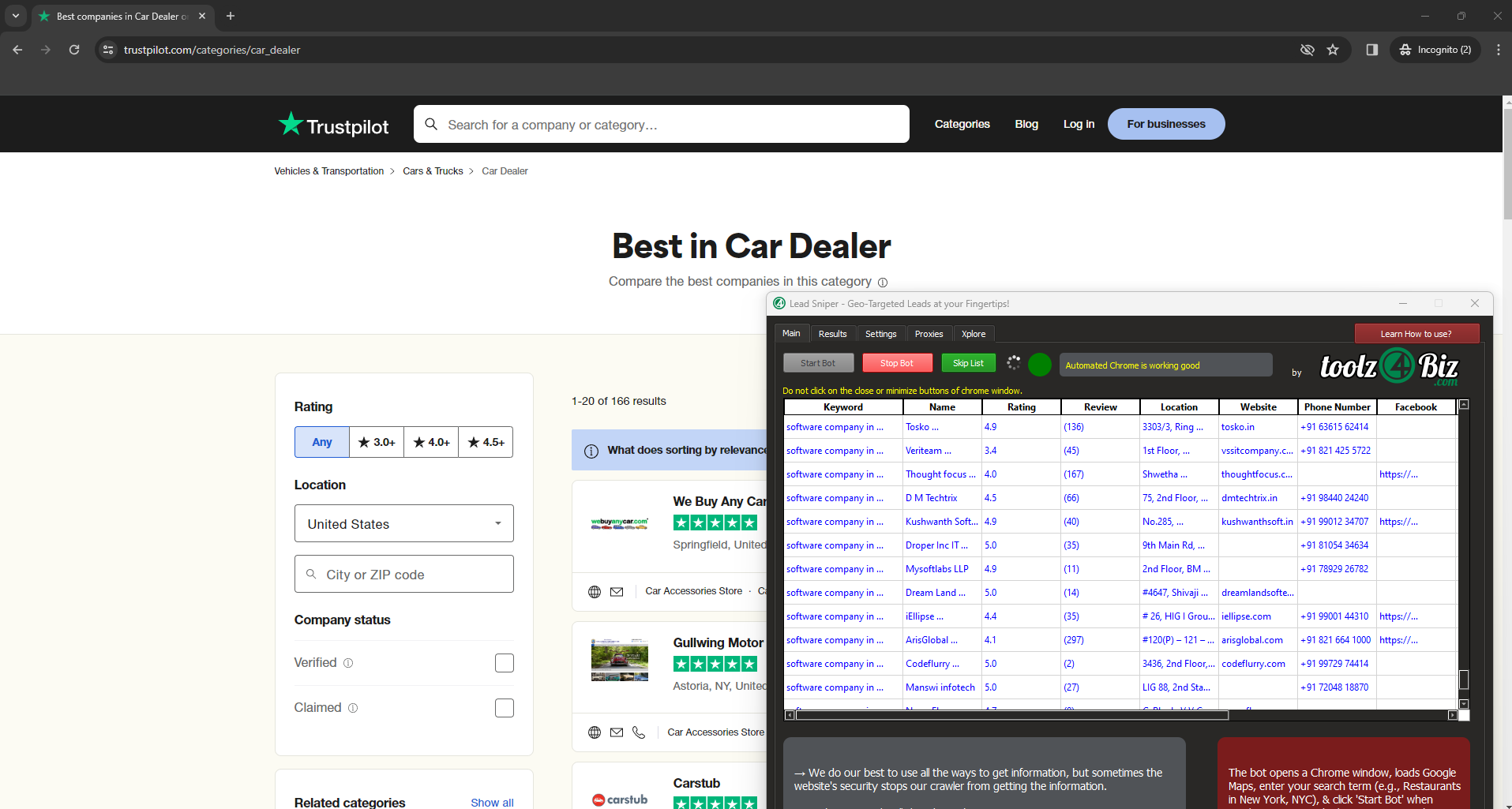The image size is (1512, 809).
Task: Open Incognito profile indicator in Chrome
Action: tap(1436, 50)
